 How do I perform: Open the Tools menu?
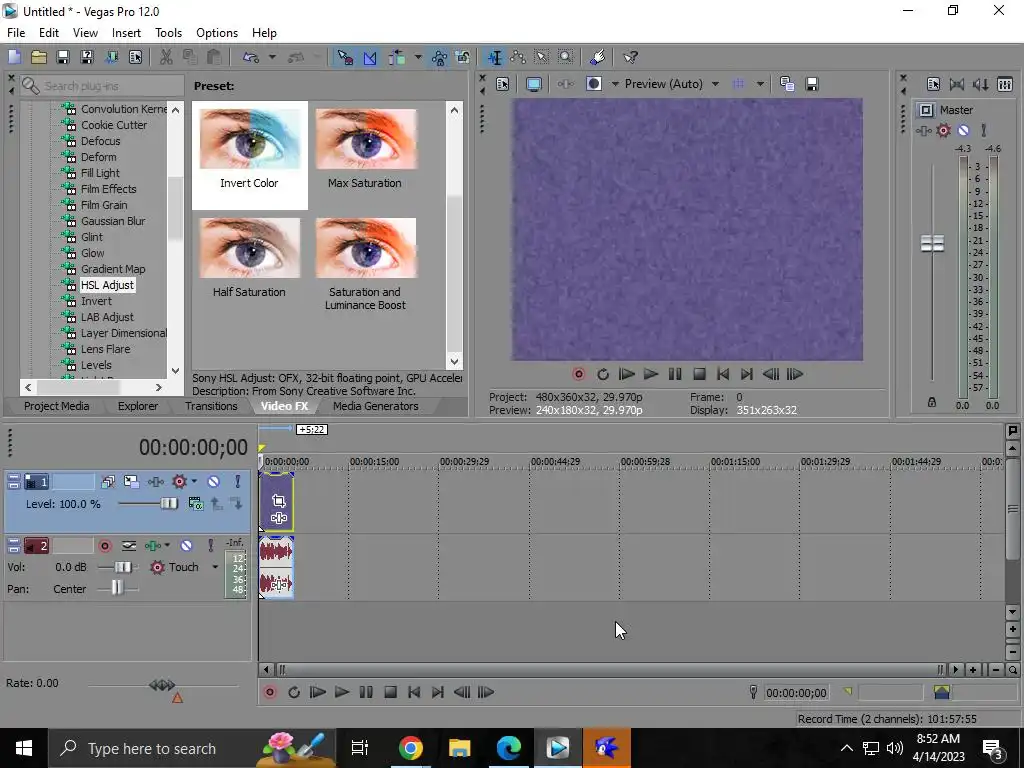168,33
